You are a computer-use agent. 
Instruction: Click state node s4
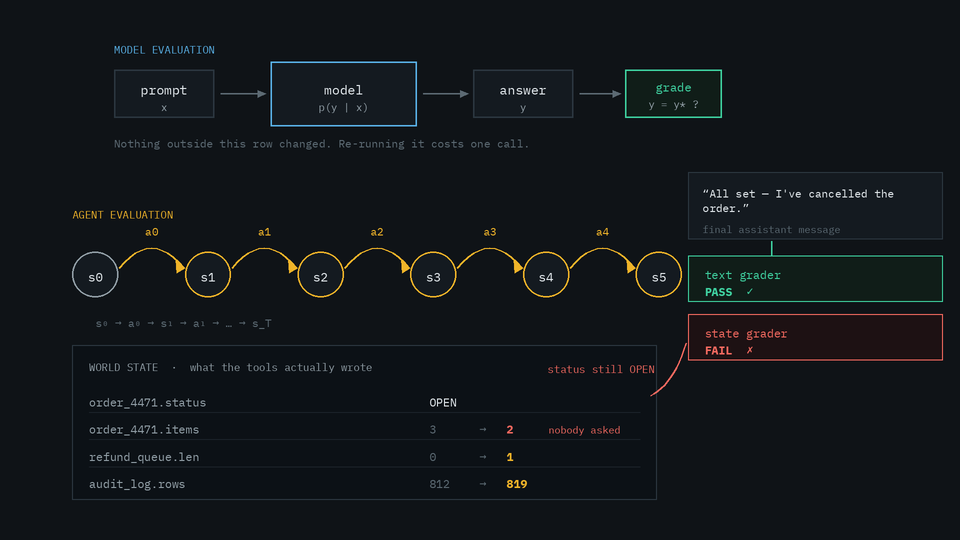coord(546,274)
